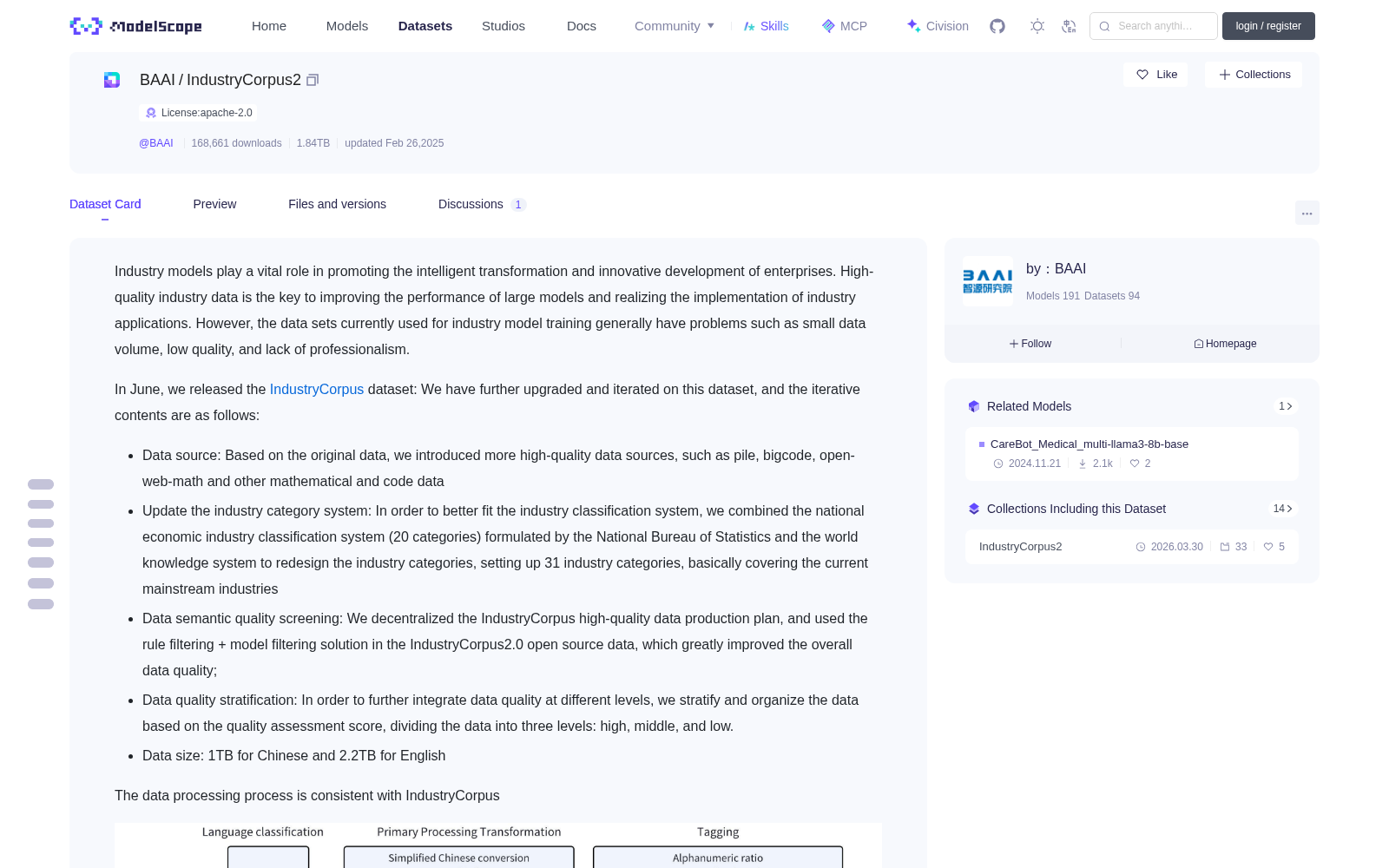The height and width of the screenshot is (868, 1389).
Task: Open the Models navigation item
Action: (347, 26)
